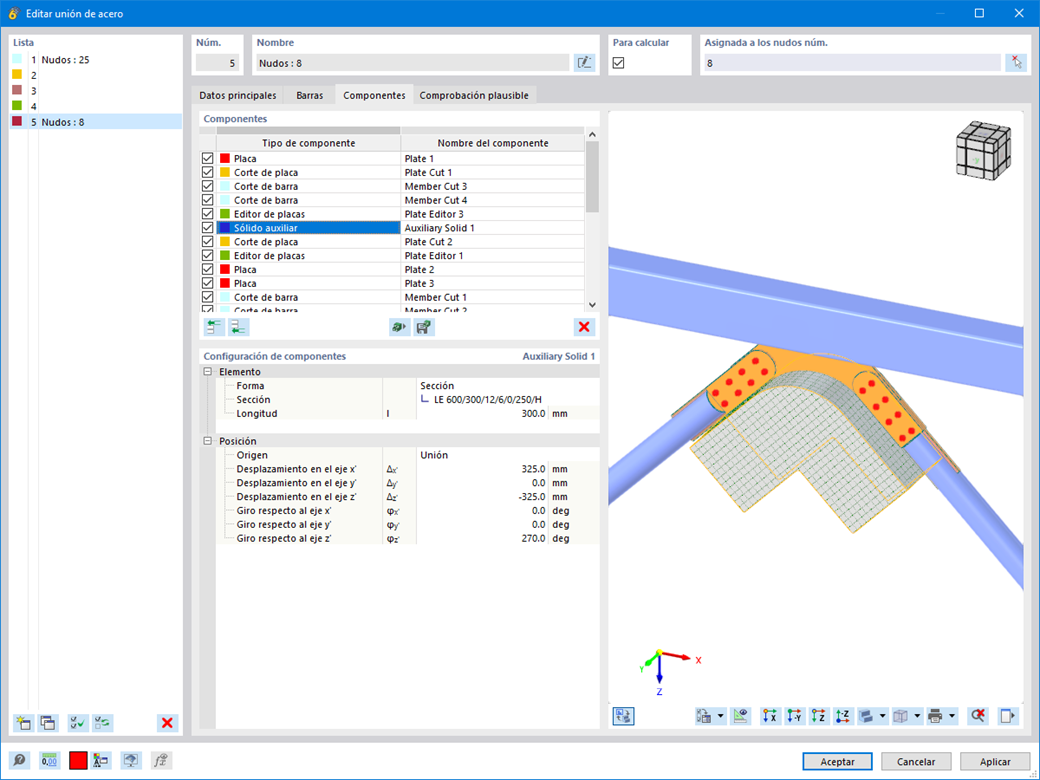Image resolution: width=1040 pixels, height=780 pixels.
Task: Open the Comprobación plausible tab
Action: pos(474,96)
